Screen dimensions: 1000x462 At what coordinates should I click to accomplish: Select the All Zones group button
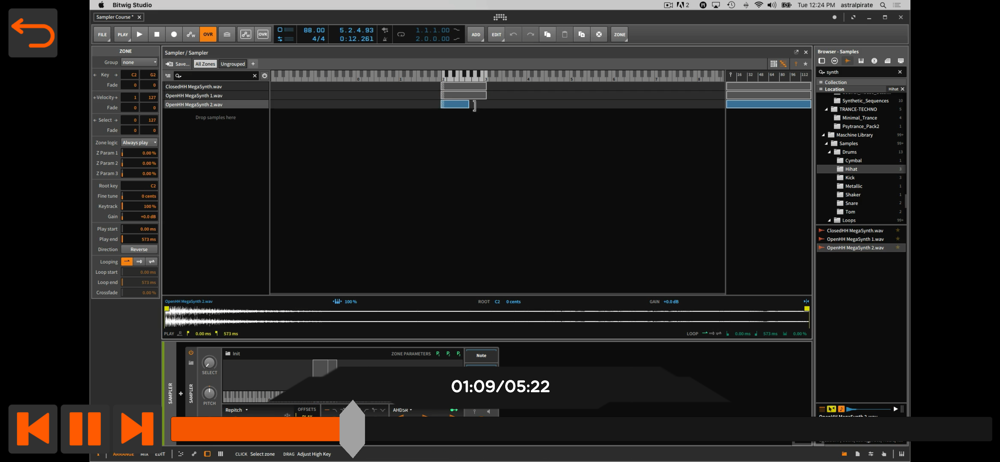(x=205, y=64)
